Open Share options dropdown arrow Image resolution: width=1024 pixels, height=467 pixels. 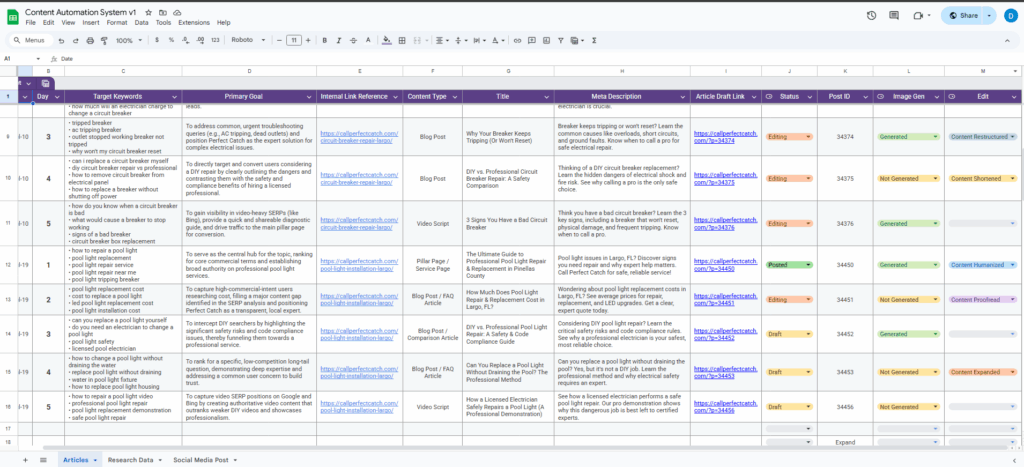[x=989, y=16]
